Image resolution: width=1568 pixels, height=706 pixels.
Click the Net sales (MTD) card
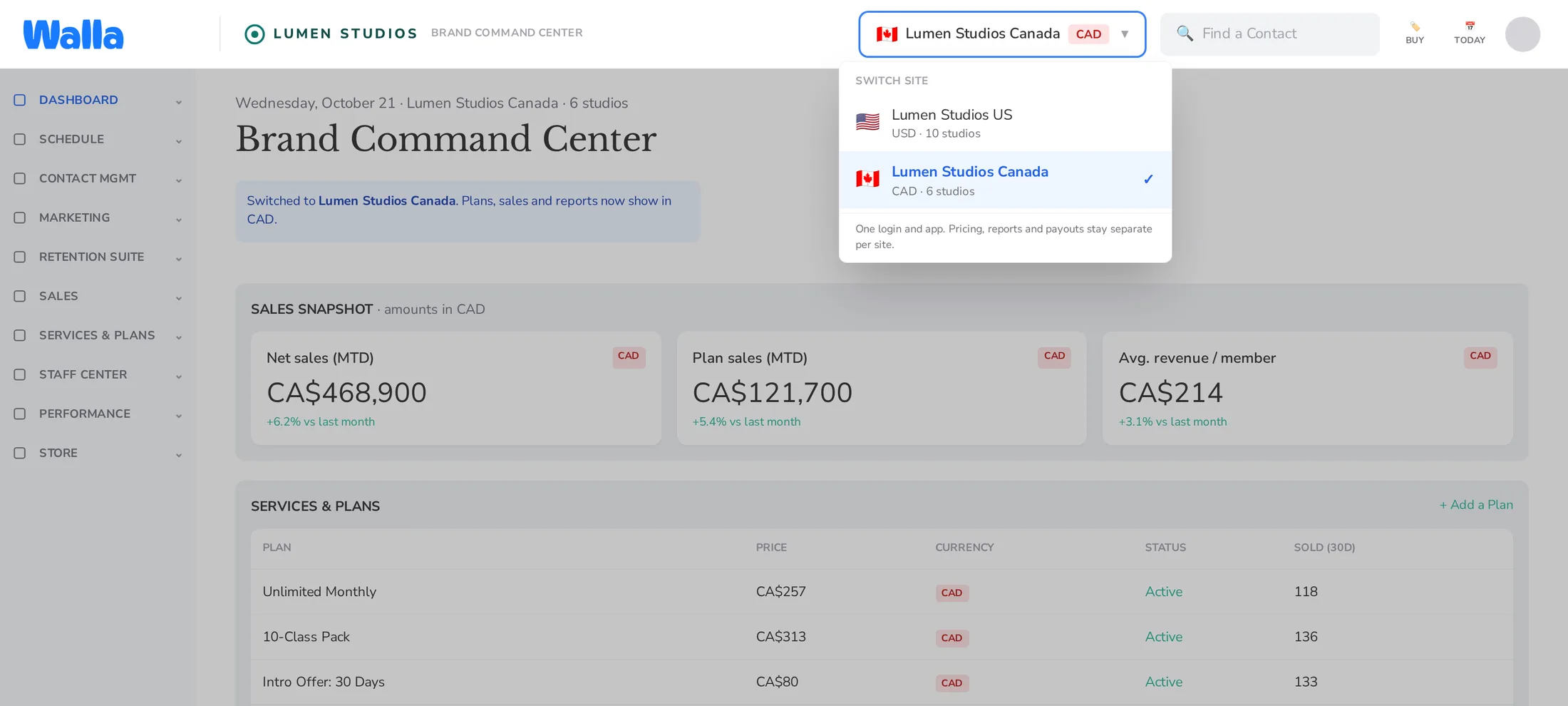coord(456,389)
